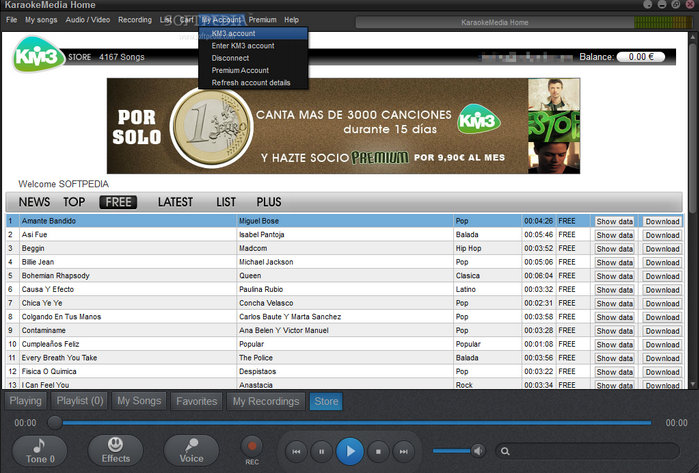Switch to the LIST store tab
This screenshot has width=699, height=473.
(x=226, y=202)
